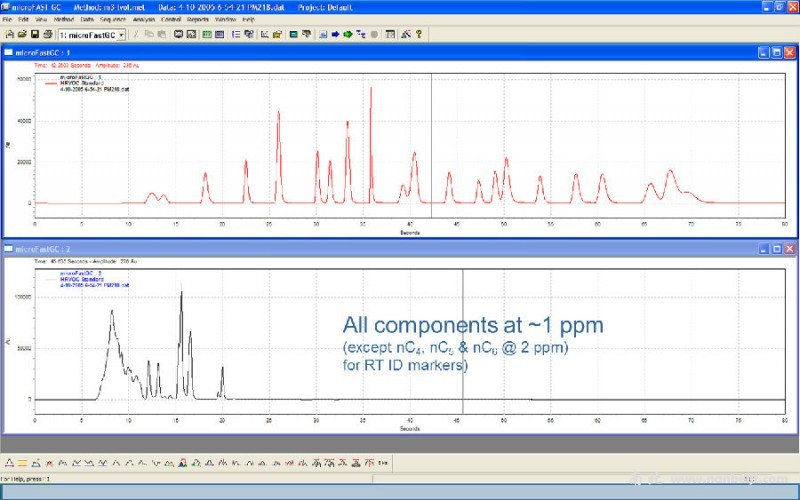Image resolution: width=800 pixels, height=500 pixels.
Task: Click the blue right arrow toolbar icon
Action: (335, 34)
